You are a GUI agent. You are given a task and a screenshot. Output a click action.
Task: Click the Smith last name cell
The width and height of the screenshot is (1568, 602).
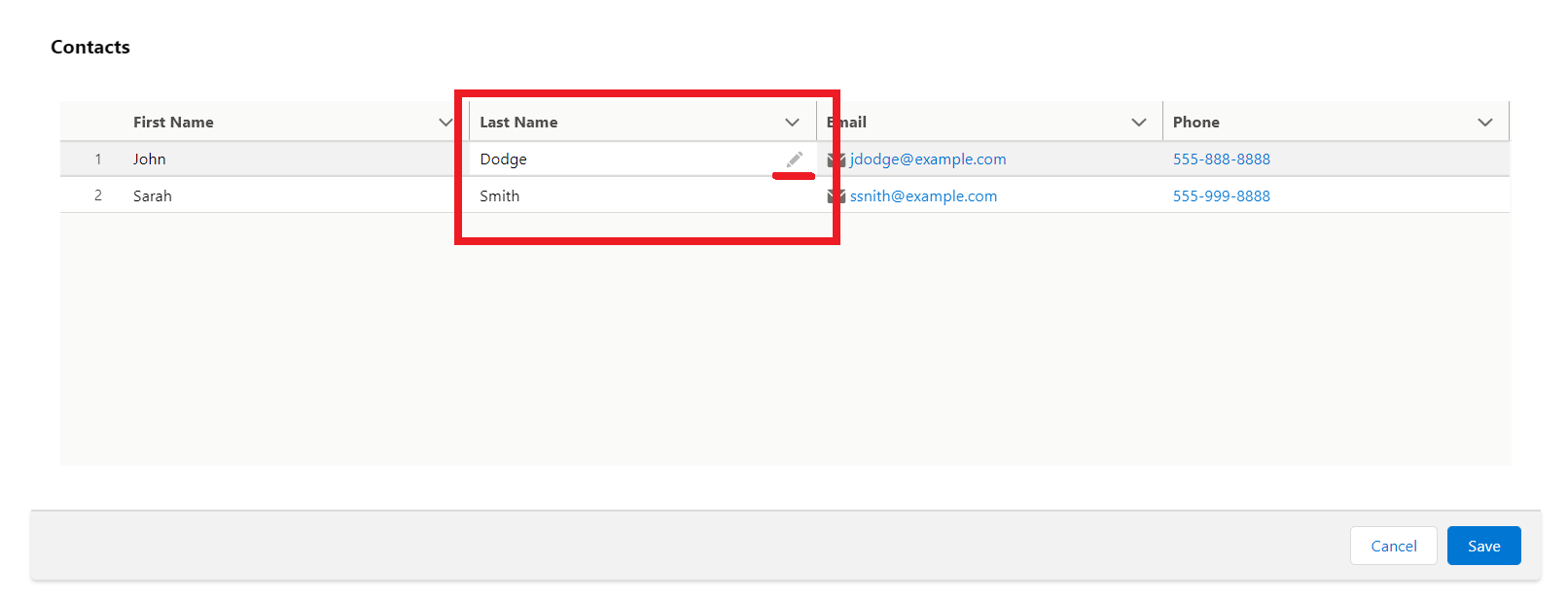point(500,196)
